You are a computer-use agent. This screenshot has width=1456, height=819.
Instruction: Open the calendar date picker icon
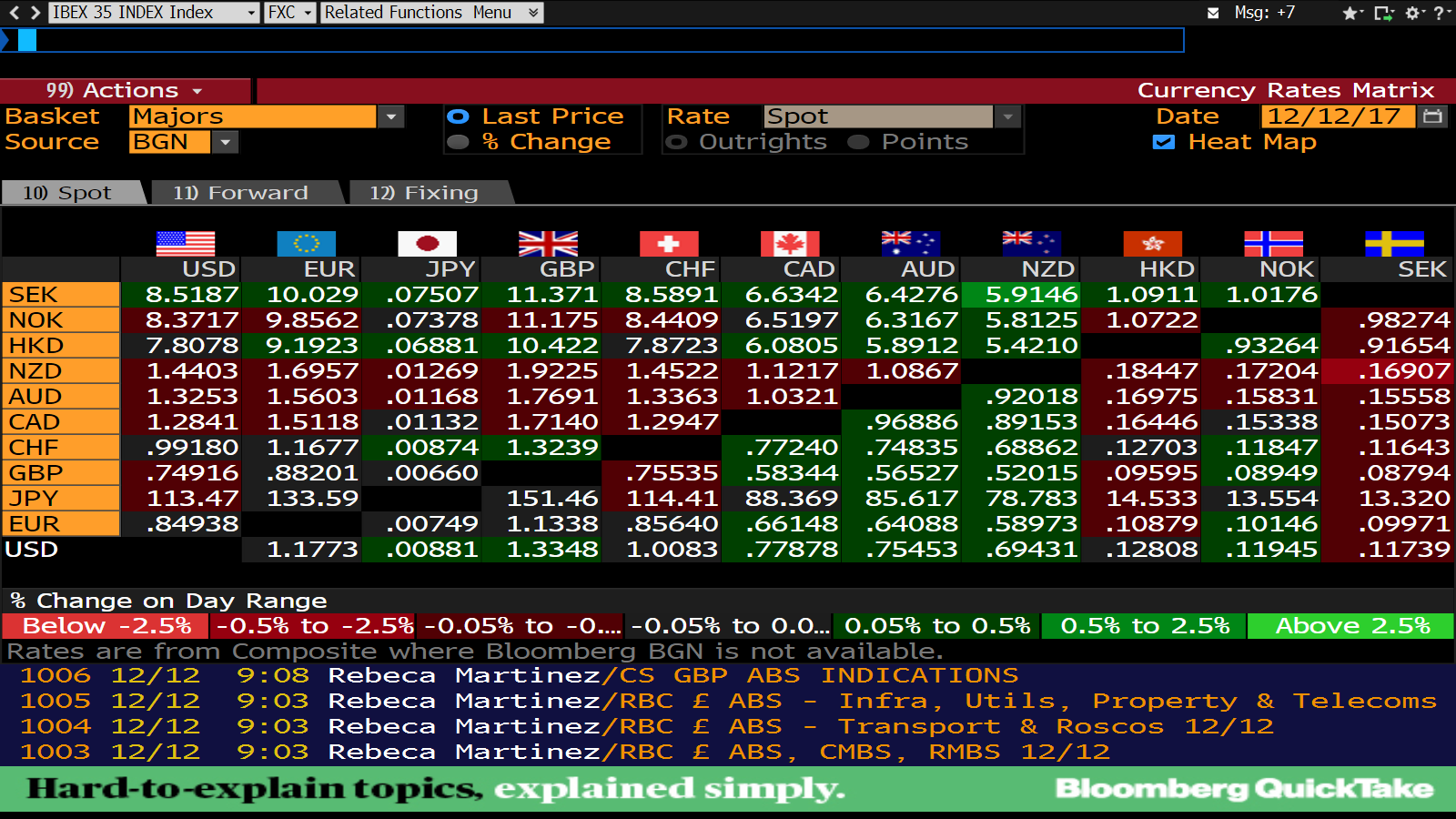click(x=1433, y=116)
